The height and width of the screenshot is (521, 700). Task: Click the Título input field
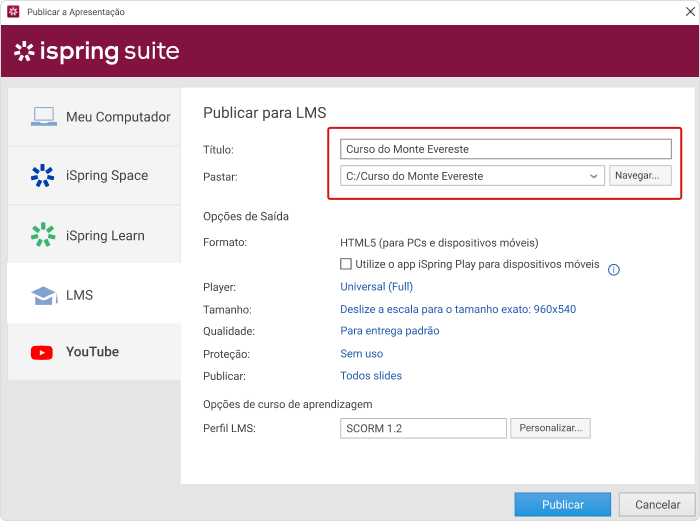click(x=506, y=149)
